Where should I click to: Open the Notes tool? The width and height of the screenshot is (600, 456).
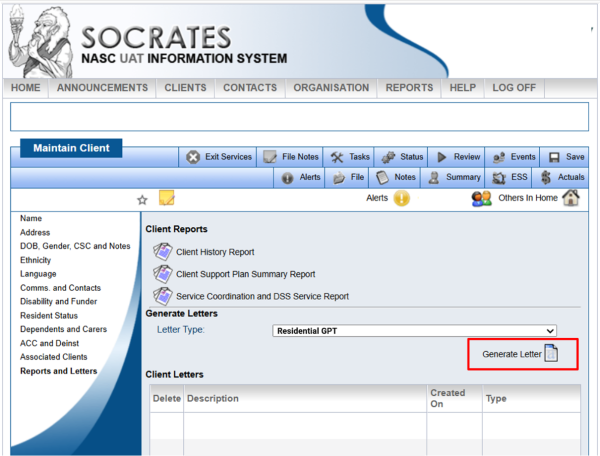(x=395, y=178)
